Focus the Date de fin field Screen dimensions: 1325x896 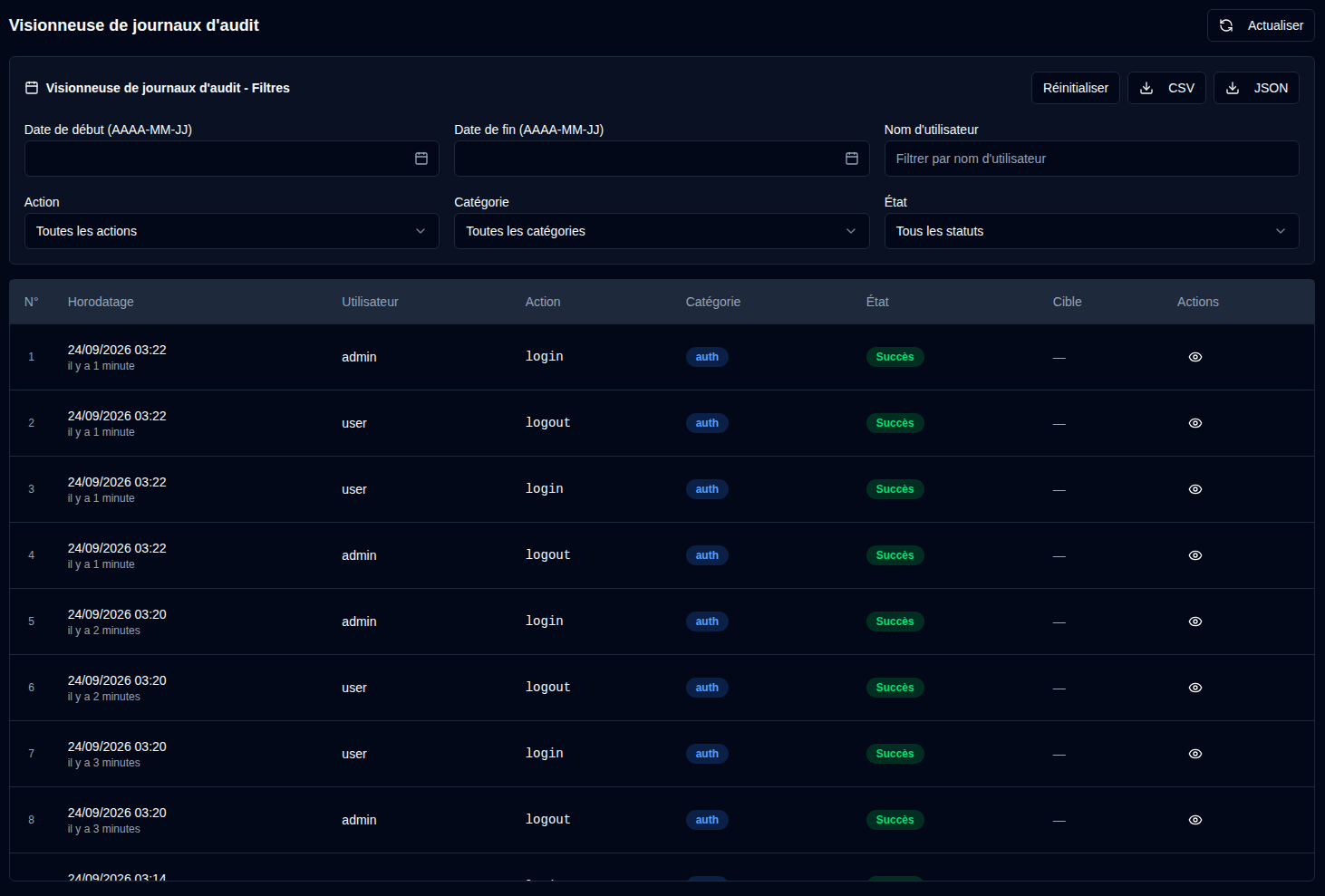662,159
